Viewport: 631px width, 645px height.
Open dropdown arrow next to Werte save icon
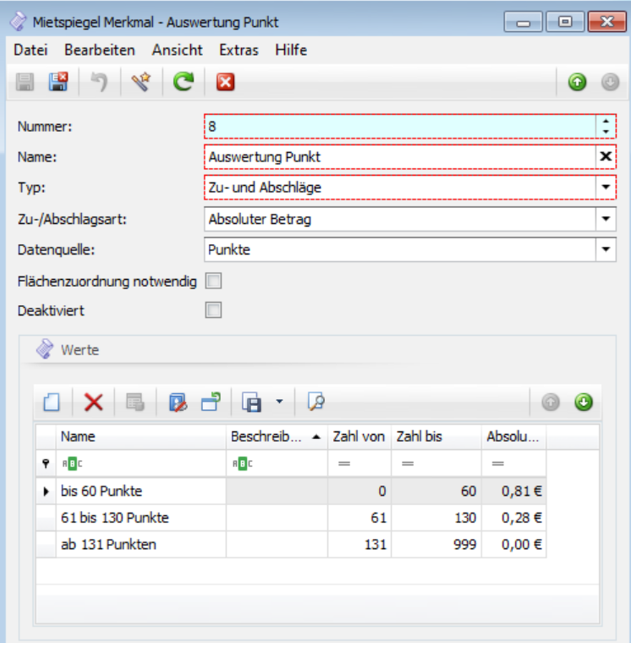click(279, 402)
